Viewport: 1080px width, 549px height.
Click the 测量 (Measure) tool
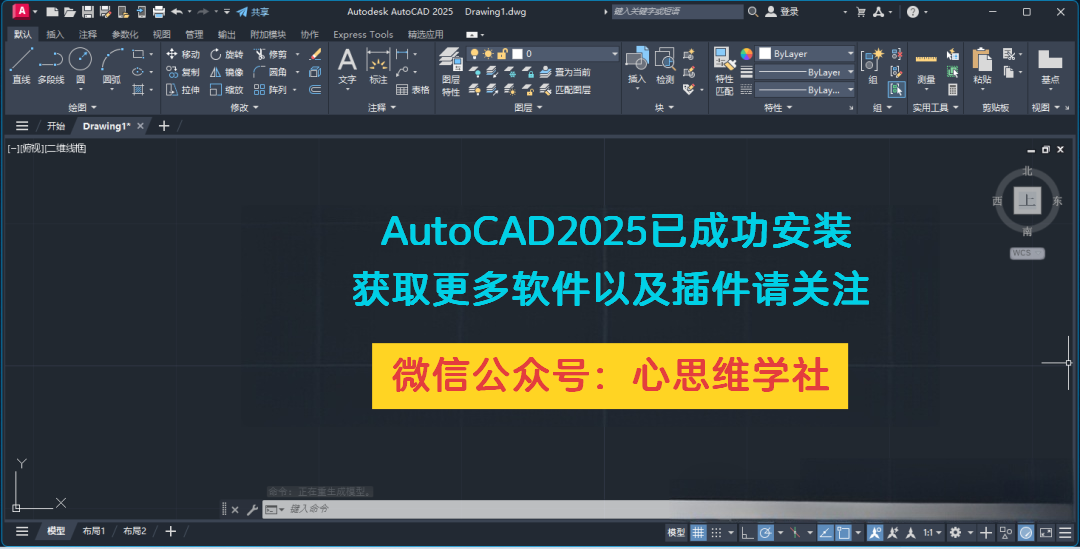[x=926, y=69]
